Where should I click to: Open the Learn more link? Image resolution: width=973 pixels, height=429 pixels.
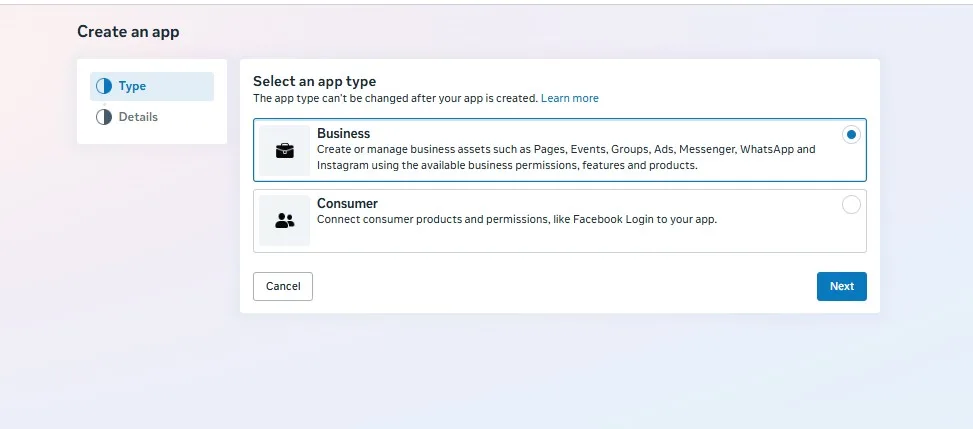pyautogui.click(x=570, y=98)
